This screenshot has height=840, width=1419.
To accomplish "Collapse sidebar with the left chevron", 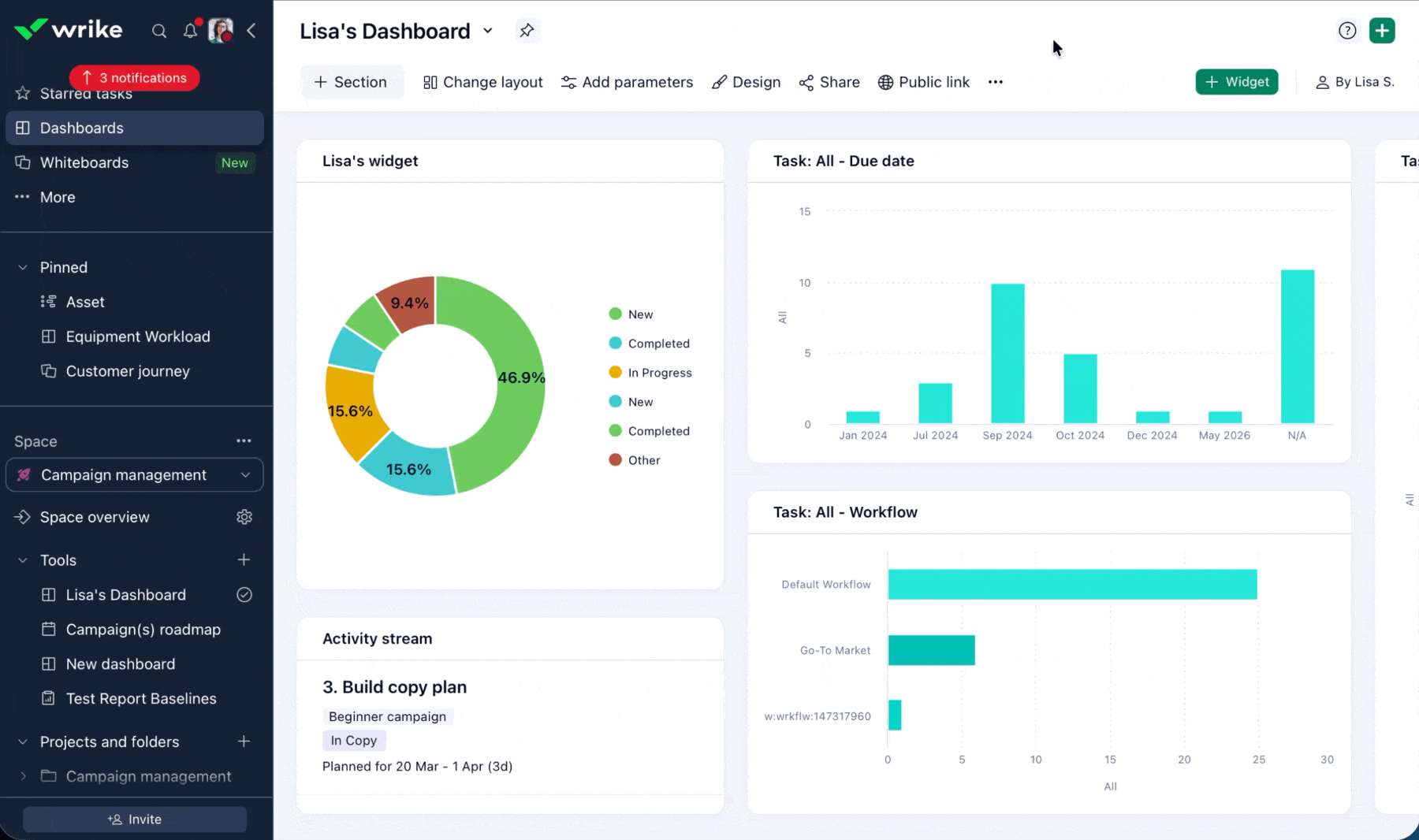I will pos(251,31).
